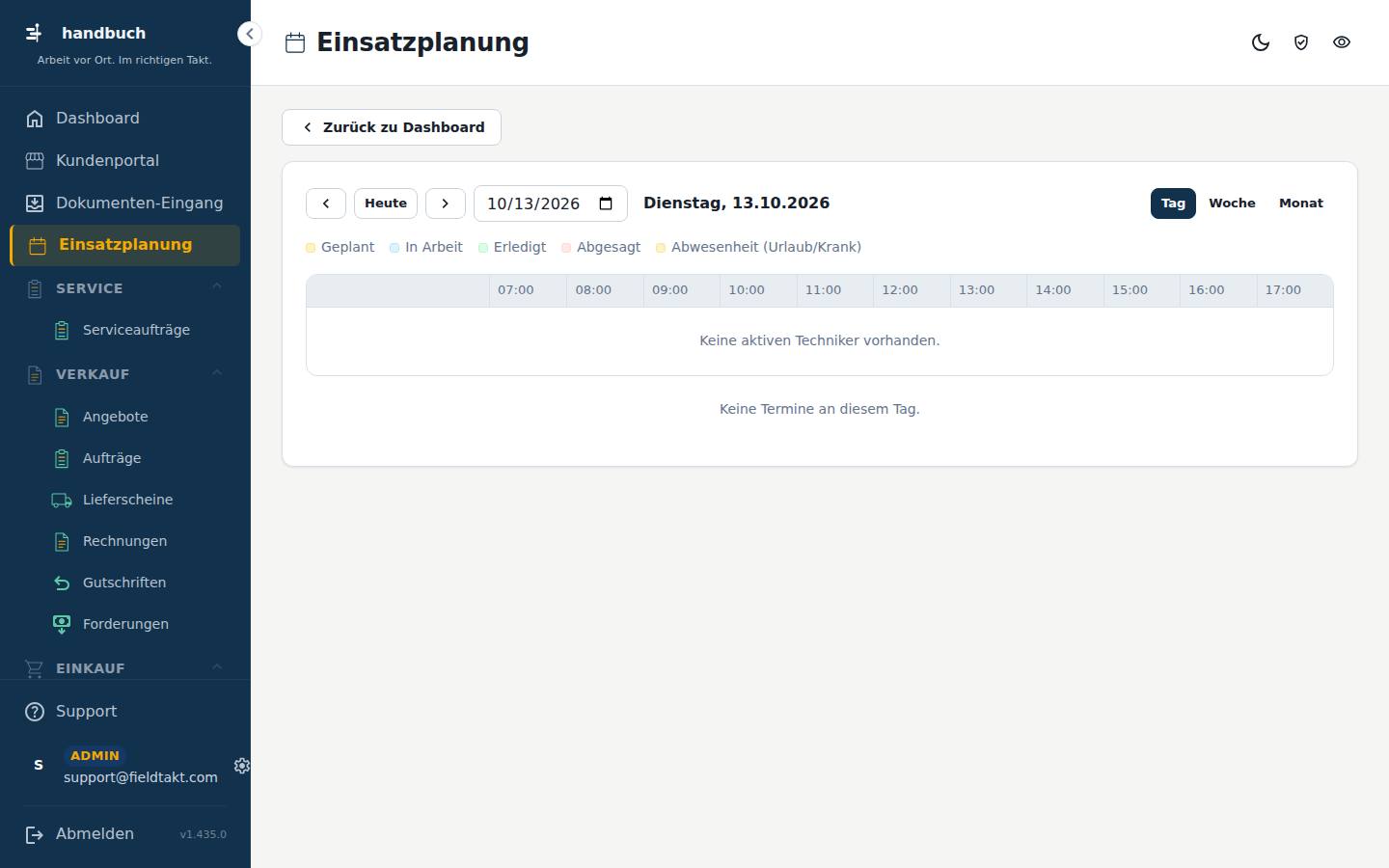The image size is (1389, 868).
Task: Collapse the VERKAUF section
Action: (x=124, y=374)
